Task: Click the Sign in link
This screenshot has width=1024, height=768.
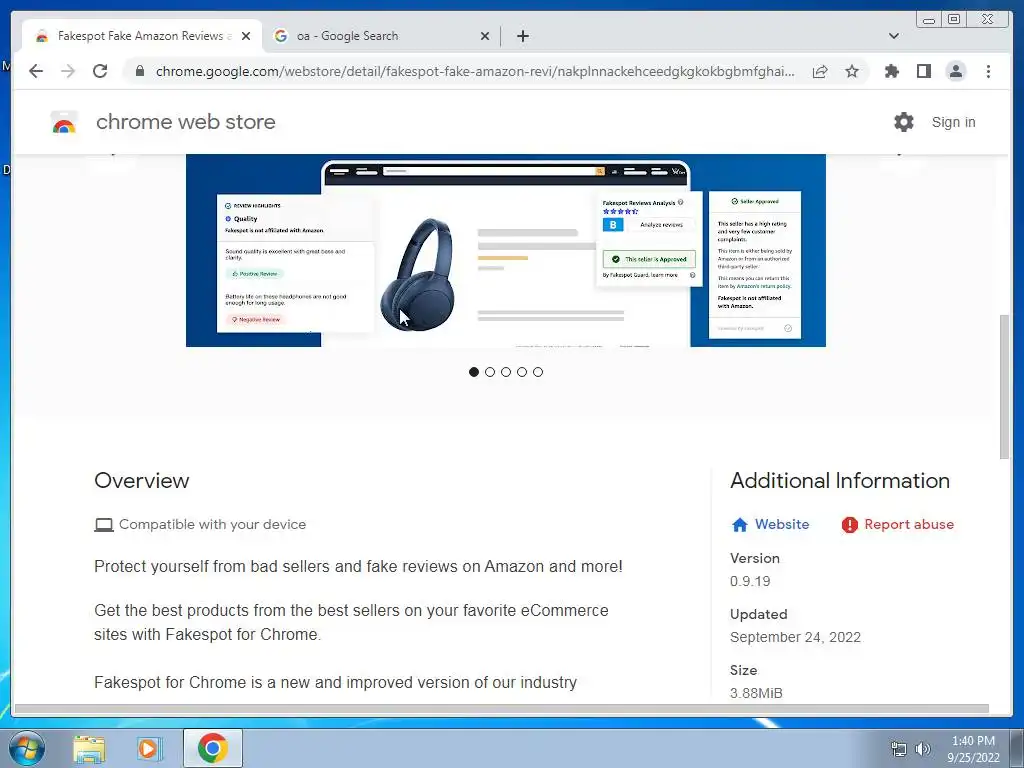Action: click(x=953, y=122)
